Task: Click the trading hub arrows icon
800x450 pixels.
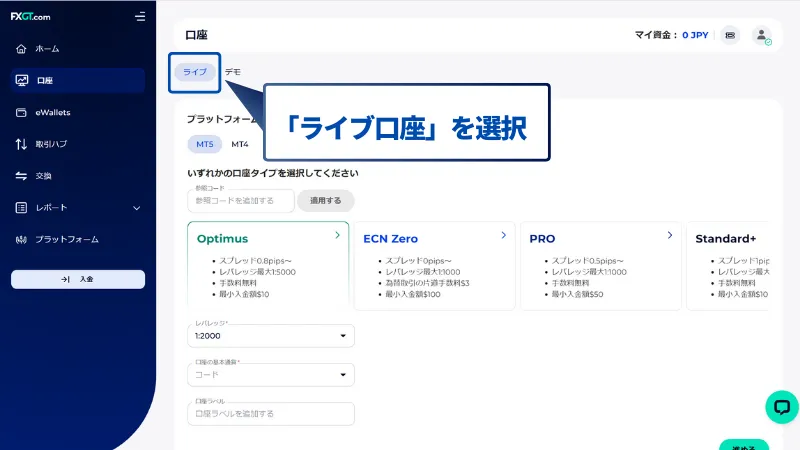Action: point(21,144)
